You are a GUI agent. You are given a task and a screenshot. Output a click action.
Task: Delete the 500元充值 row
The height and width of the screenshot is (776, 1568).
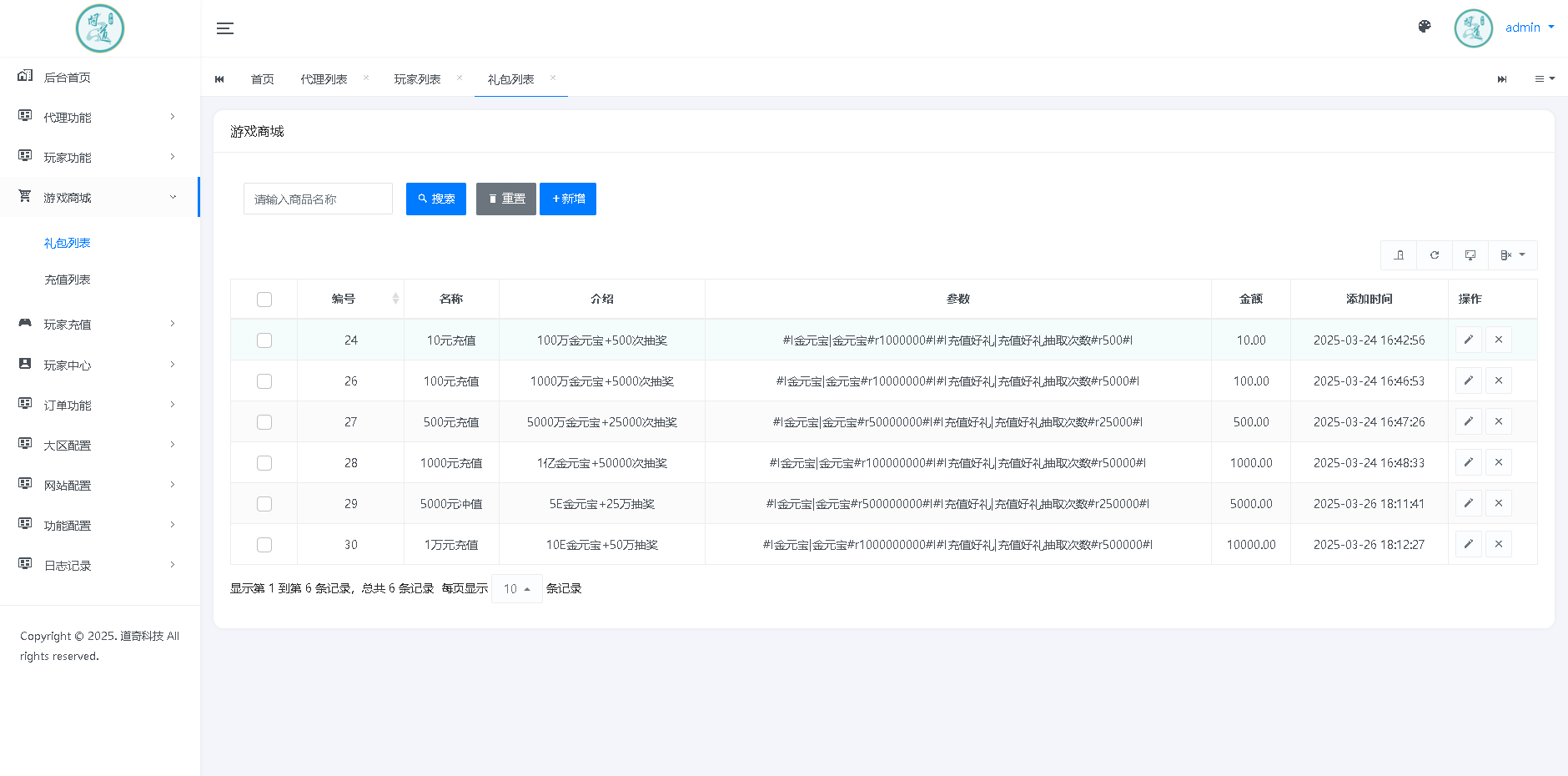(1499, 421)
